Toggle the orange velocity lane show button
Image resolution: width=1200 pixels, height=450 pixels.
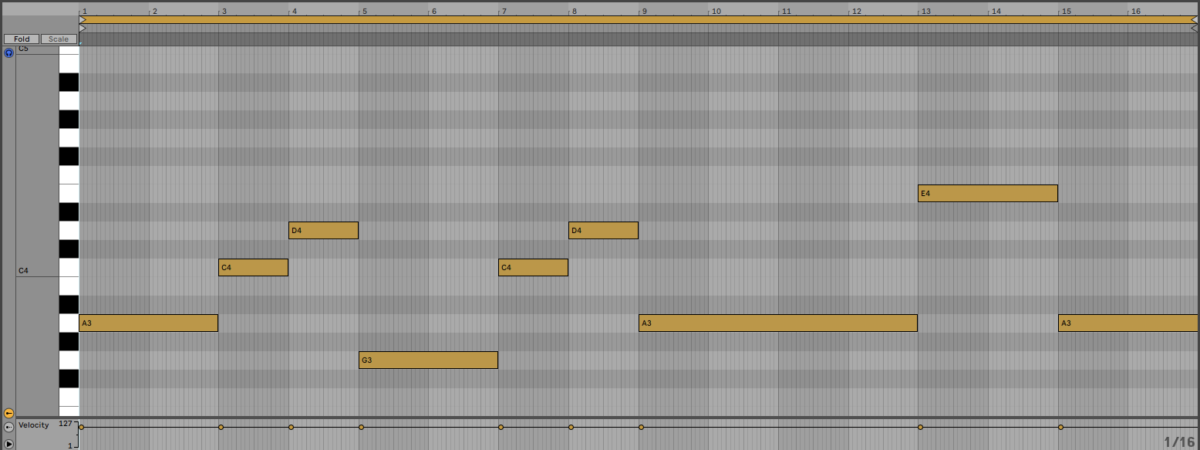tap(9, 413)
